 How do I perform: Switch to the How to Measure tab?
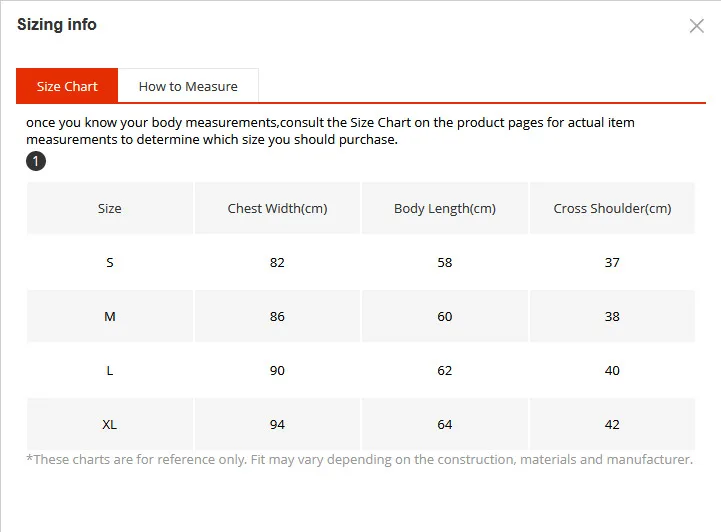(188, 86)
